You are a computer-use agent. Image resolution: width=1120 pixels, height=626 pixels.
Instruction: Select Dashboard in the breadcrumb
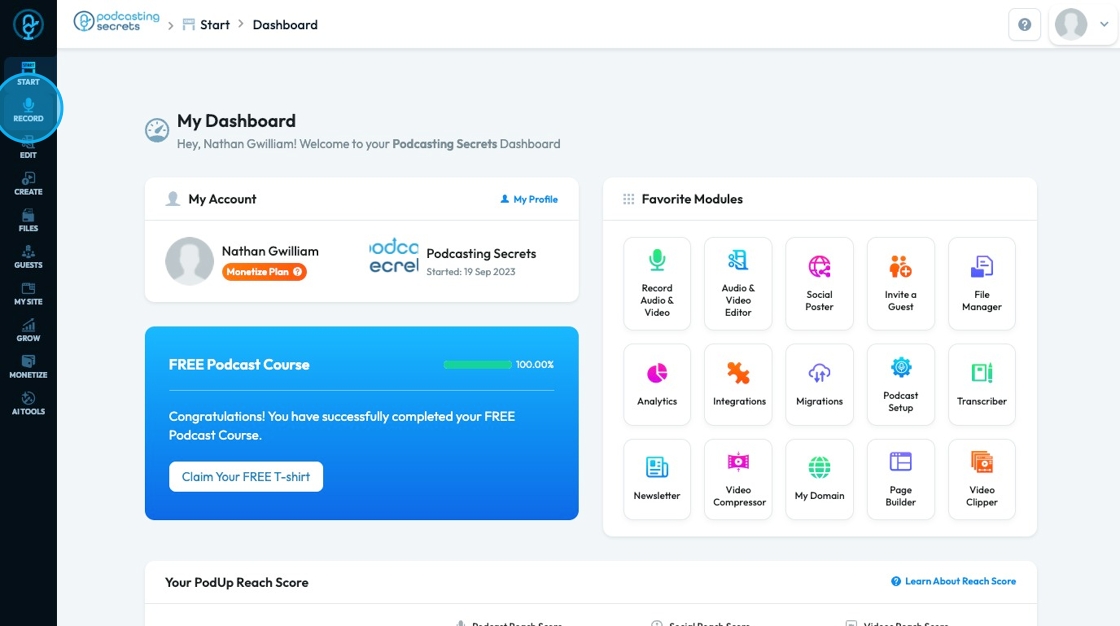click(285, 24)
